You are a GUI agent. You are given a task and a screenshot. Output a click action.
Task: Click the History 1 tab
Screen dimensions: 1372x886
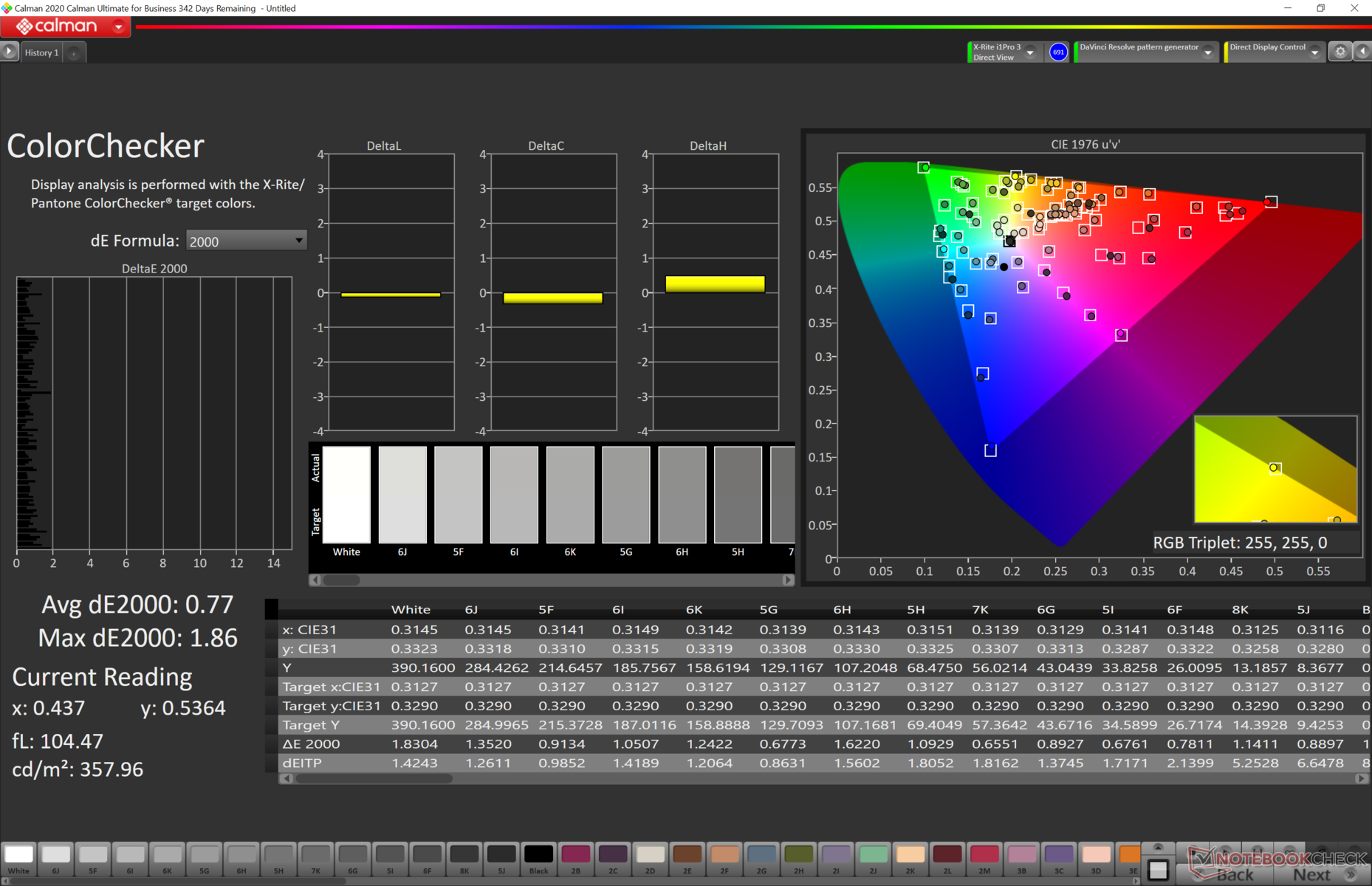click(x=41, y=52)
